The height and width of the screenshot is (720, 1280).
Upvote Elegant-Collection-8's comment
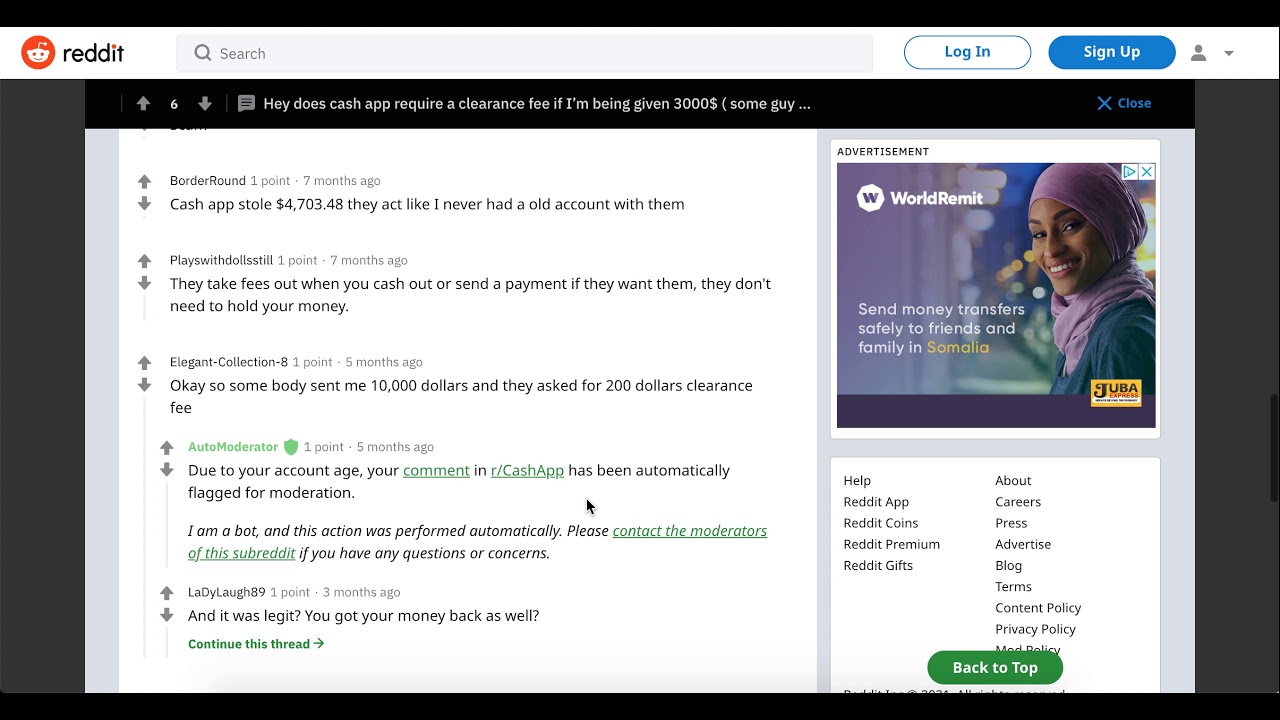coord(144,363)
